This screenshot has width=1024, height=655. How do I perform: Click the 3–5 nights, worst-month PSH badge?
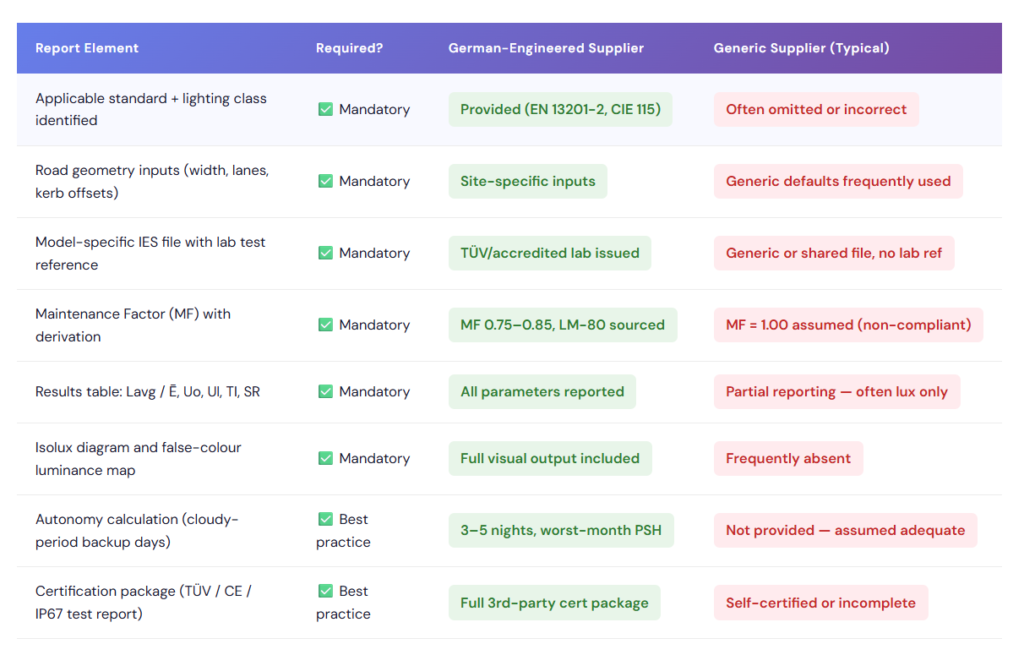coord(561,530)
